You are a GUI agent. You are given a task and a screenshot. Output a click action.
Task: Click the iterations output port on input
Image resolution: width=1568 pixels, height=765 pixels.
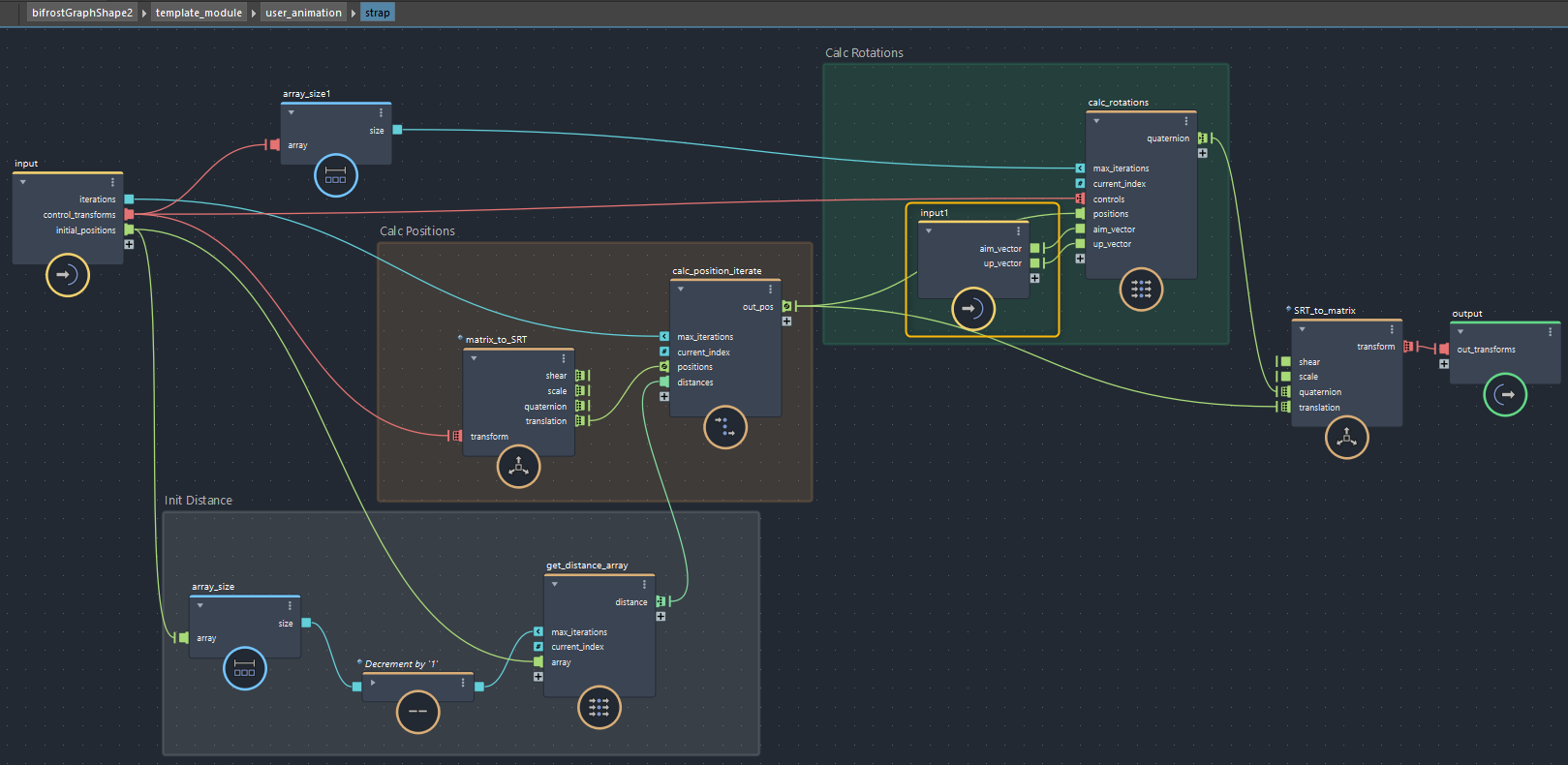click(x=129, y=199)
